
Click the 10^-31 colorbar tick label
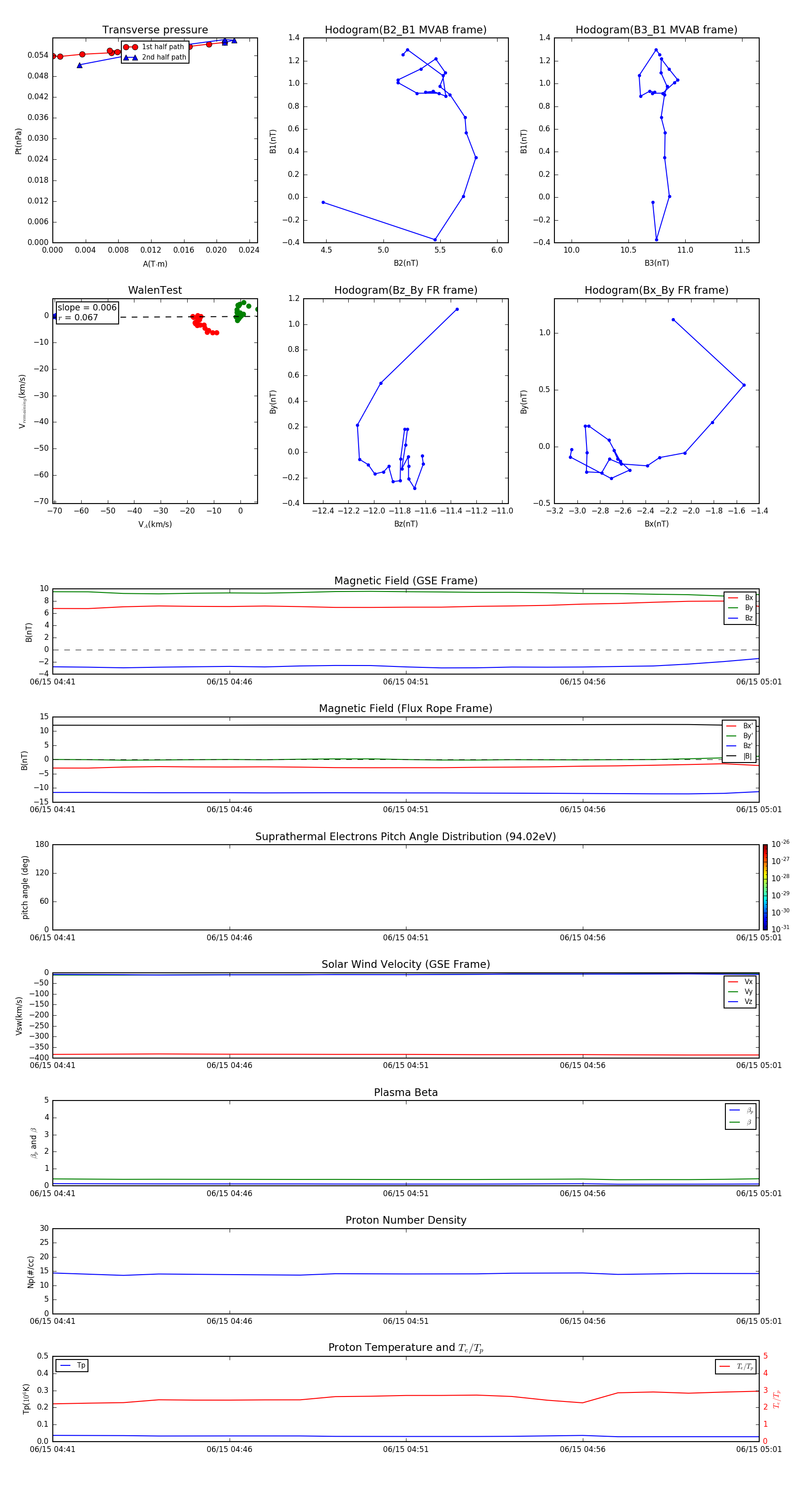780,929
